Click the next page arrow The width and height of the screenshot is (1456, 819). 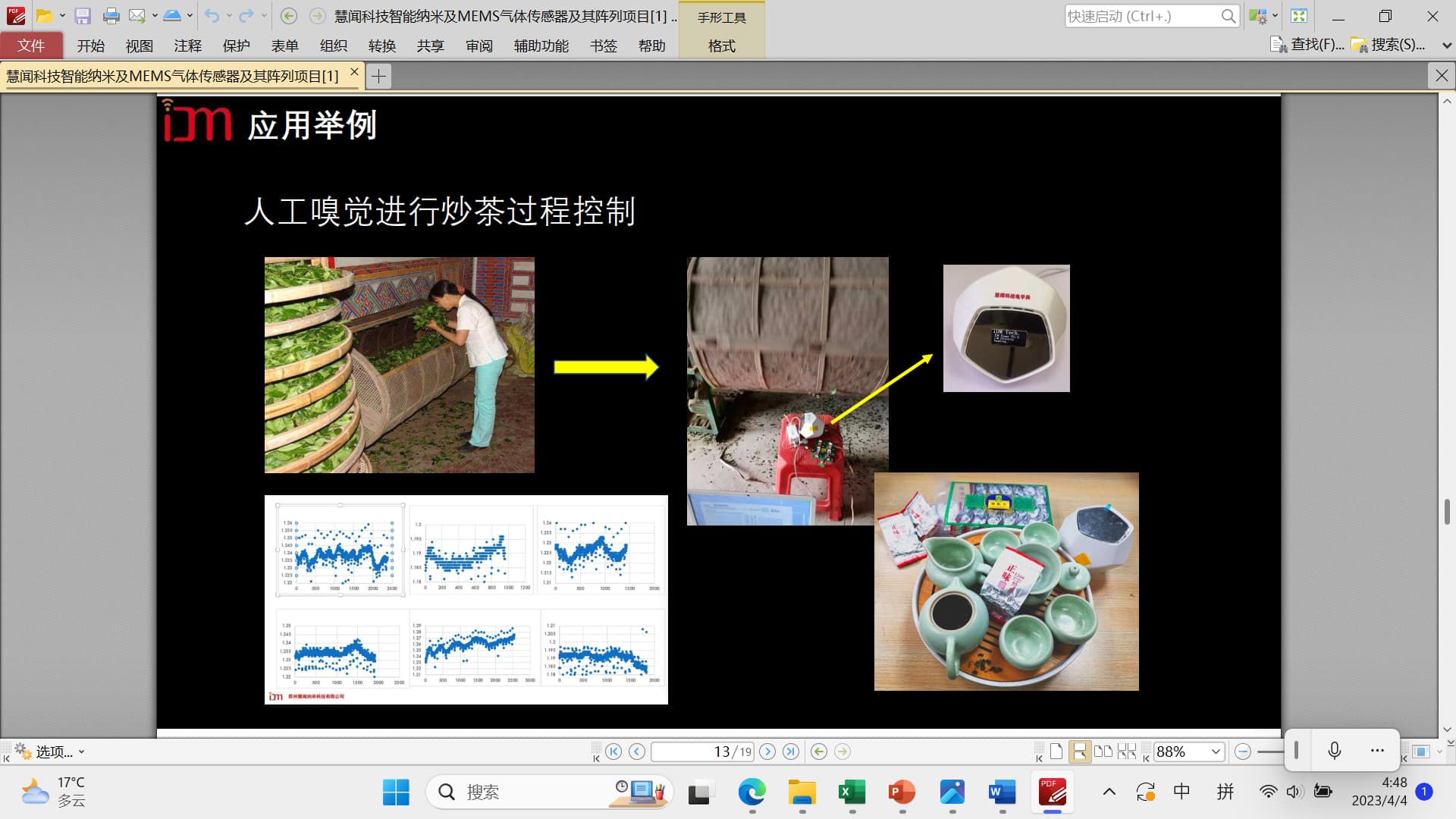(767, 752)
